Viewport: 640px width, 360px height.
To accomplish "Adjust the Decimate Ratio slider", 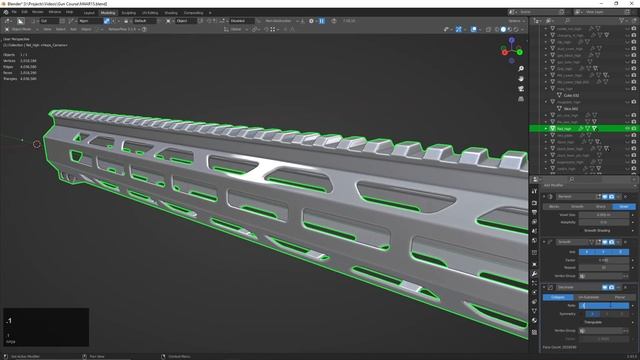I will pyautogui.click(x=604, y=305).
